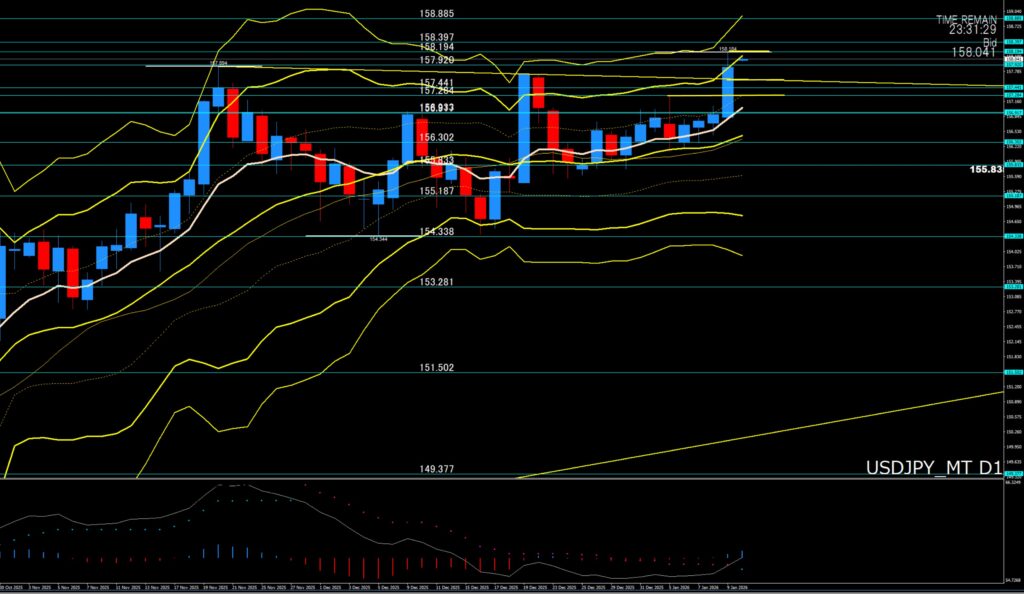Click the TIME REMAIN countdown text
The image size is (1024, 594).
coord(967,19)
